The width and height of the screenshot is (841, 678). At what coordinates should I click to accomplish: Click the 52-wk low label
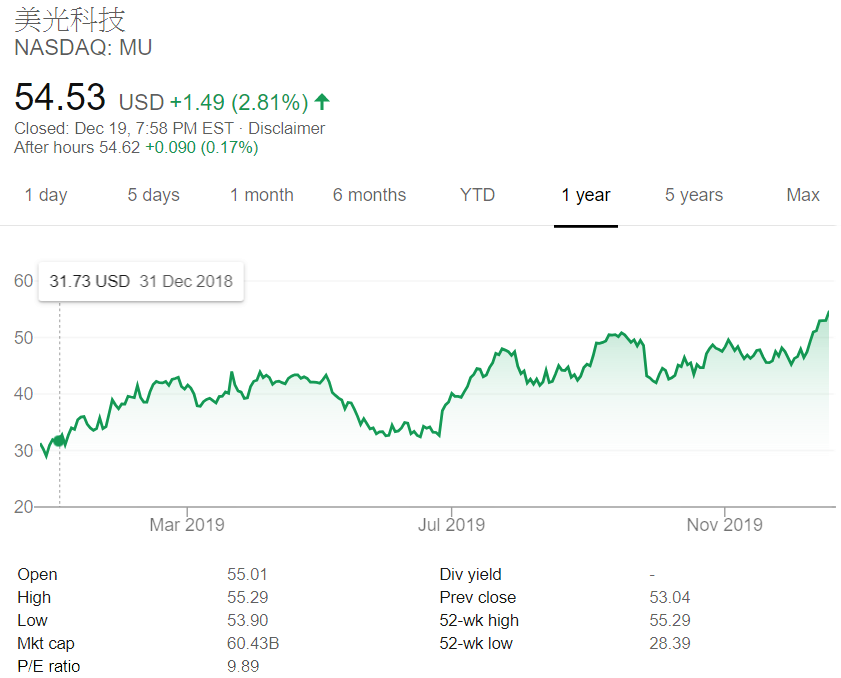tap(476, 644)
